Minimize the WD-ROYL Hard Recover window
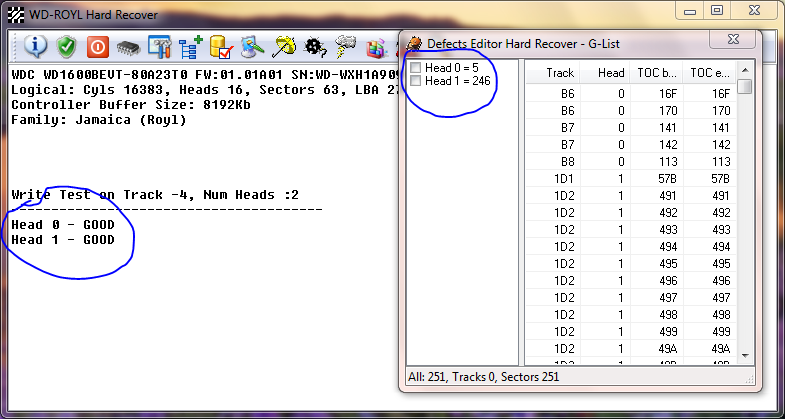Viewport: 785px width, 419px height. [x=689, y=10]
